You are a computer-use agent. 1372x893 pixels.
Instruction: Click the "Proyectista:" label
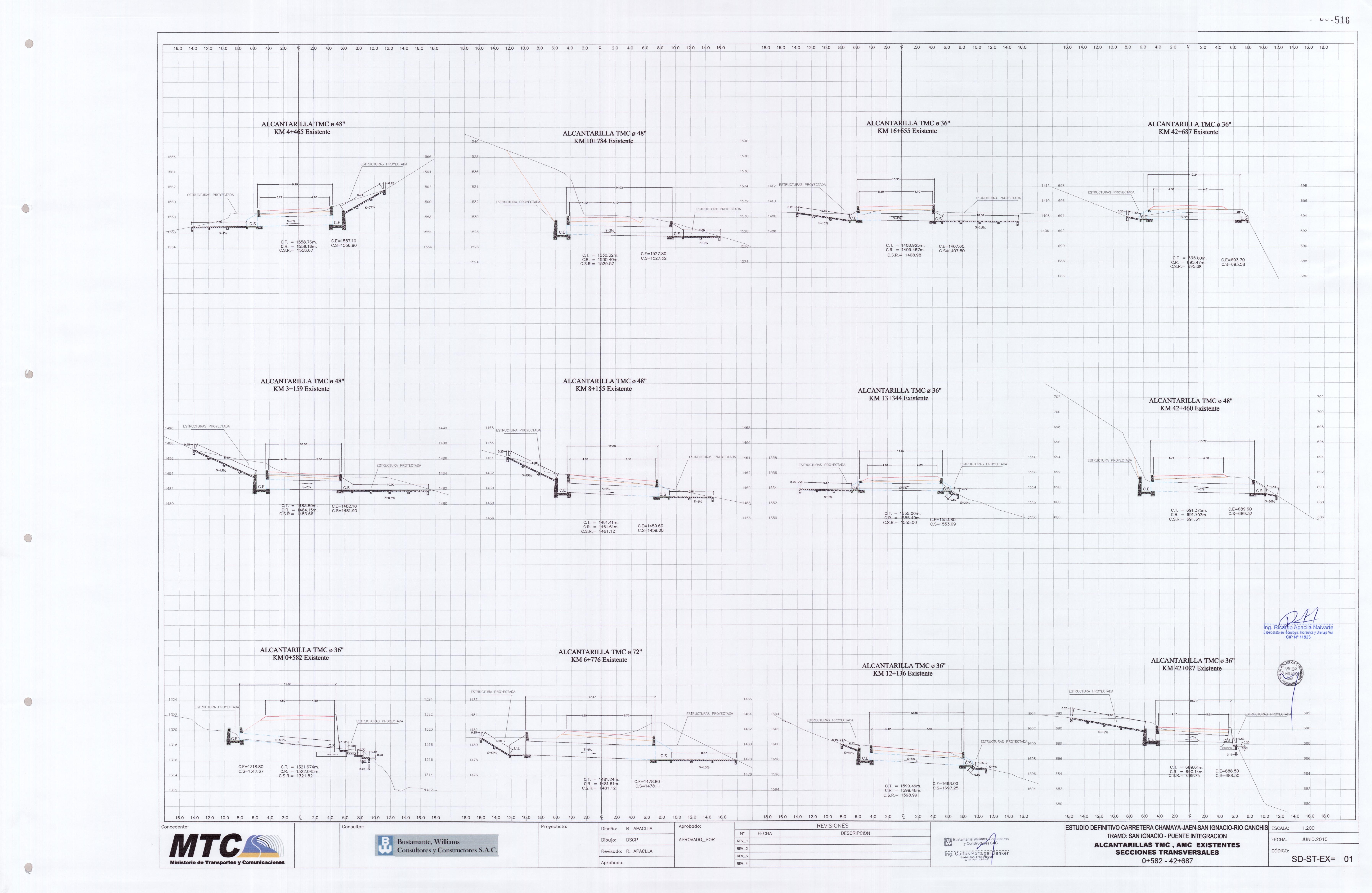(554, 827)
